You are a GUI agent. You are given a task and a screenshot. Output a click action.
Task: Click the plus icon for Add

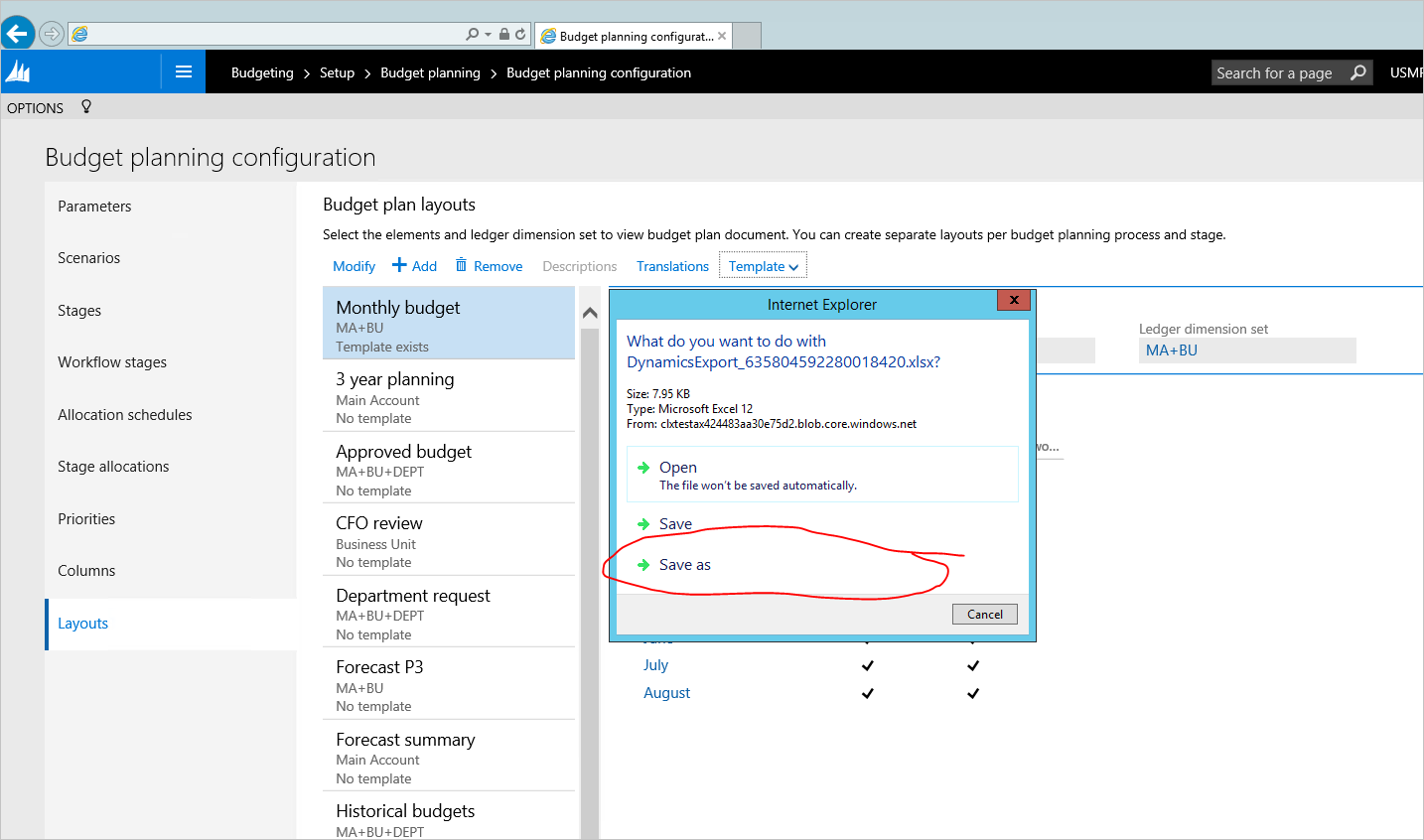click(x=399, y=265)
